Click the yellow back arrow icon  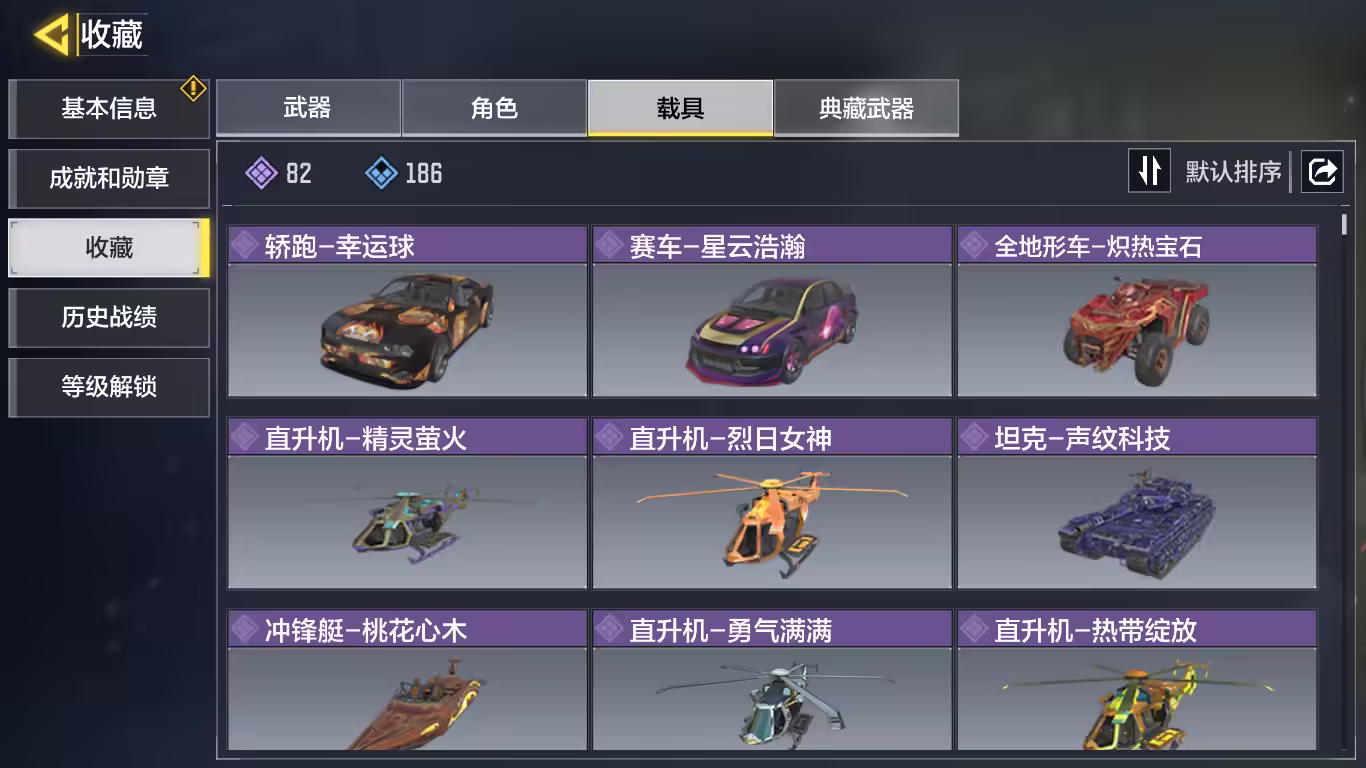[x=51, y=35]
